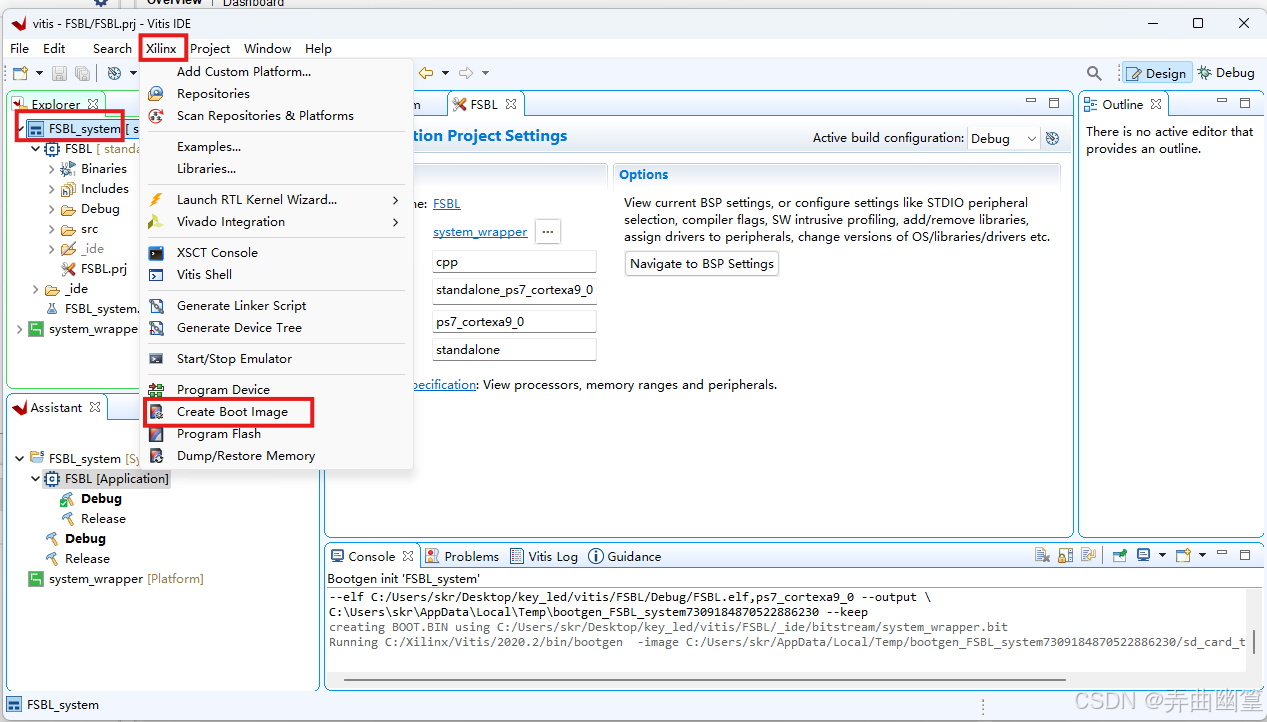Expand system_wrapper in Explorer
This screenshot has width=1267, height=722.
pyautogui.click(x=20, y=329)
